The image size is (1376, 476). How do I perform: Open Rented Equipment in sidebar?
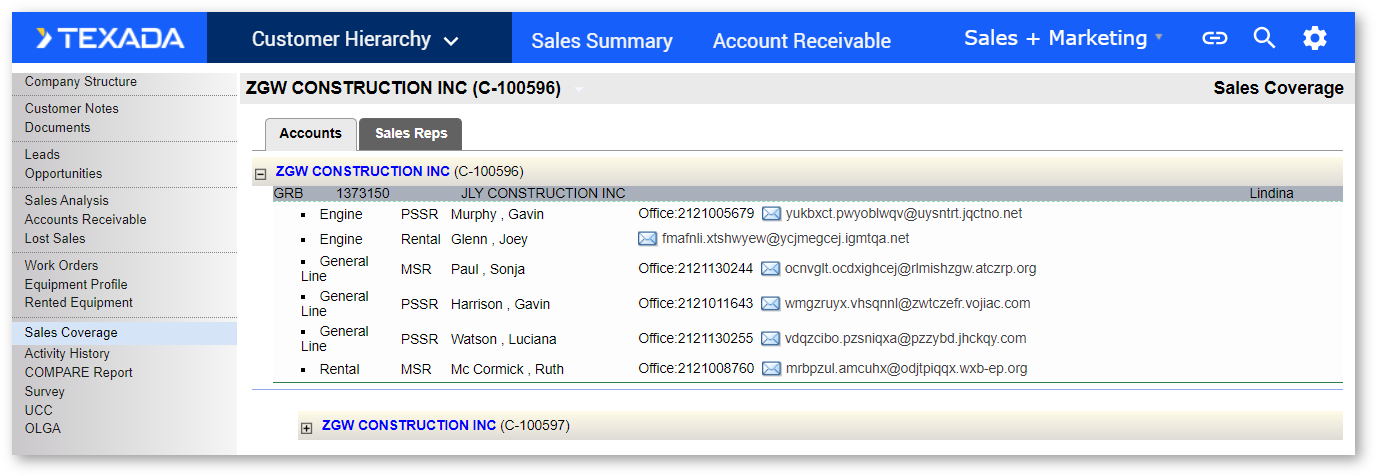tap(79, 302)
